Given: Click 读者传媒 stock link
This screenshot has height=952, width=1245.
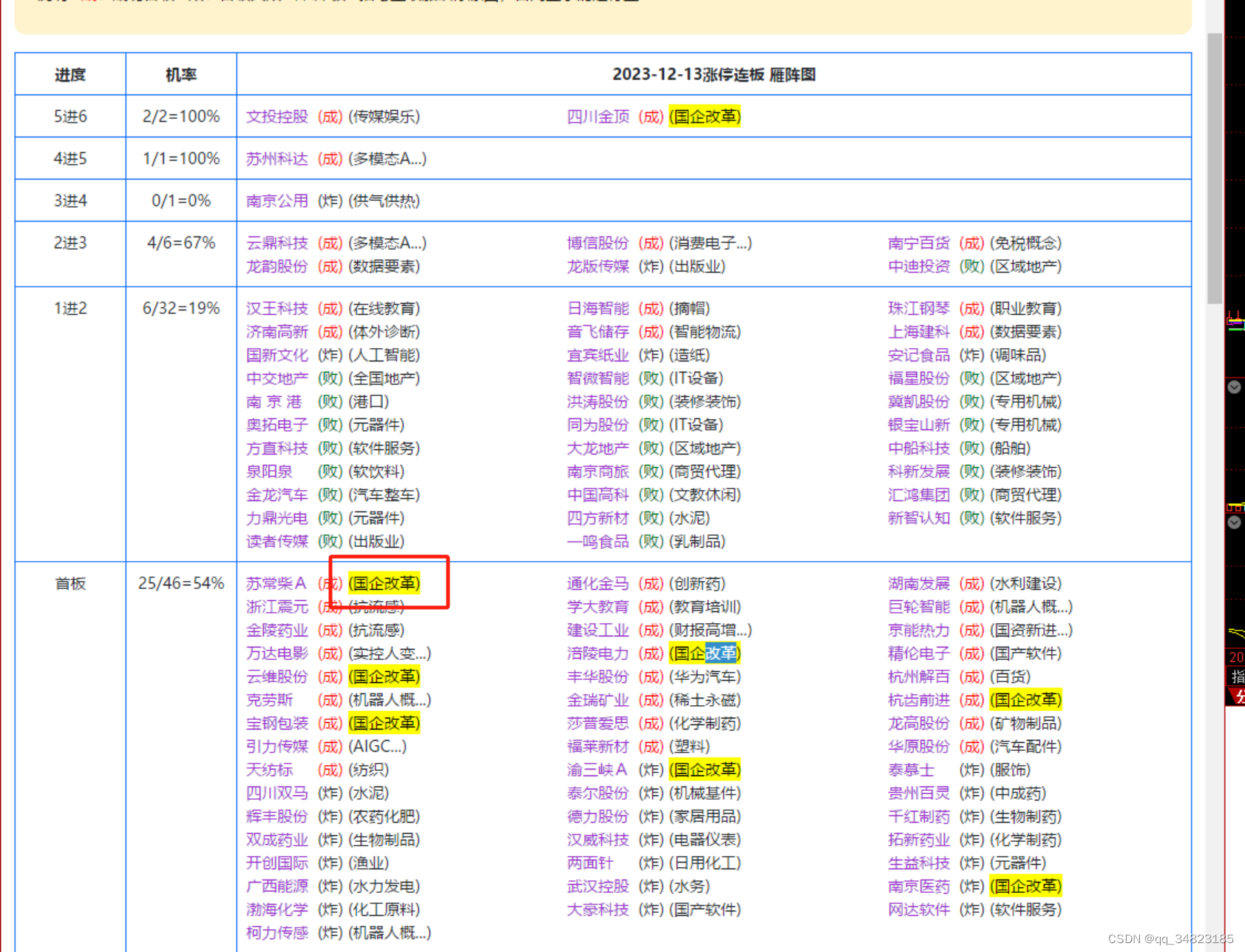Looking at the screenshot, I should 277,541.
